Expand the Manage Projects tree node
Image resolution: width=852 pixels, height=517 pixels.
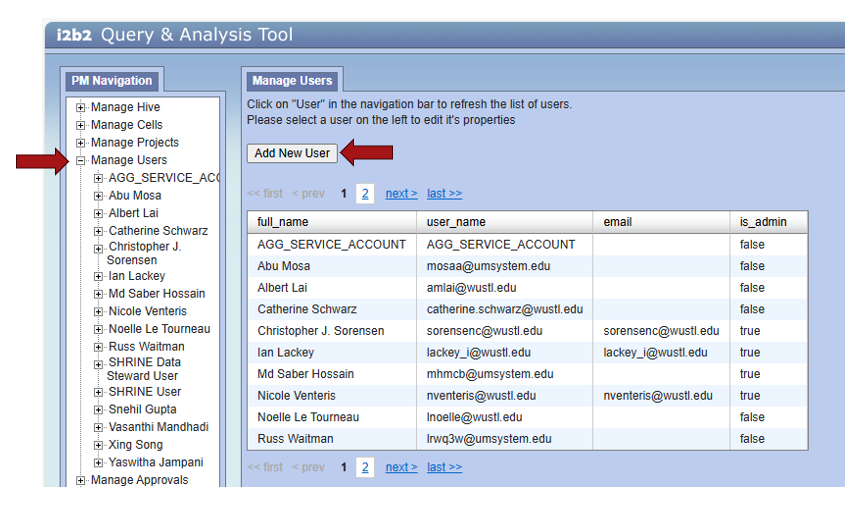pyautogui.click(x=80, y=143)
